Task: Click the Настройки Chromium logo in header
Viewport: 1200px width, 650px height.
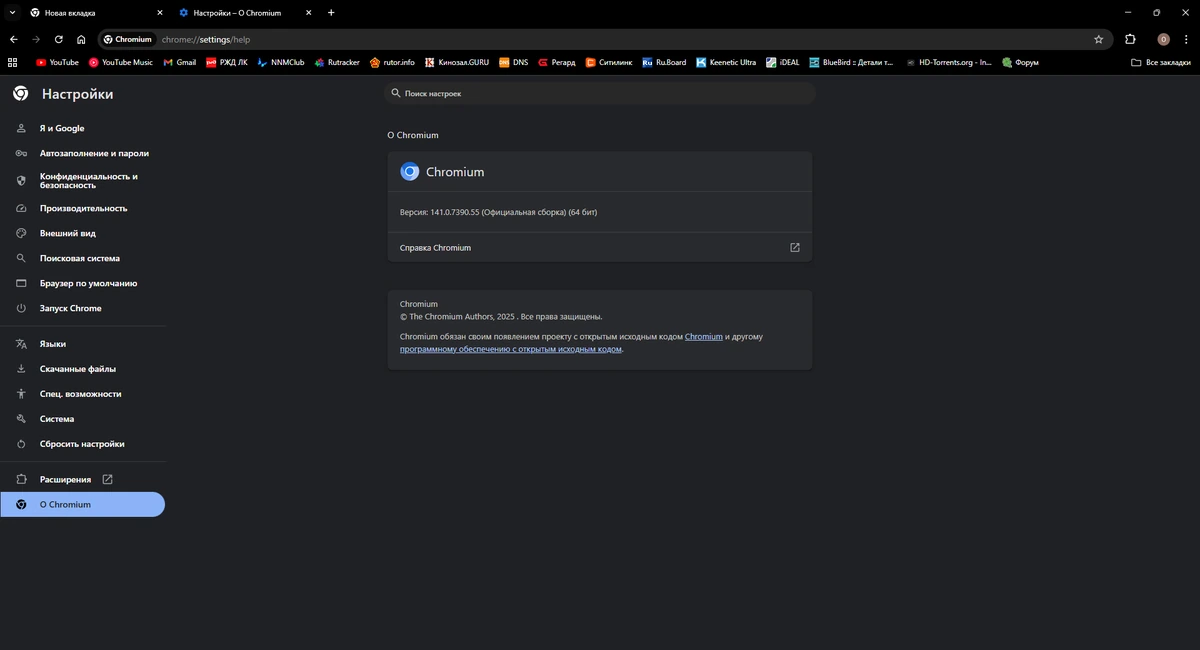Action: 21,93
